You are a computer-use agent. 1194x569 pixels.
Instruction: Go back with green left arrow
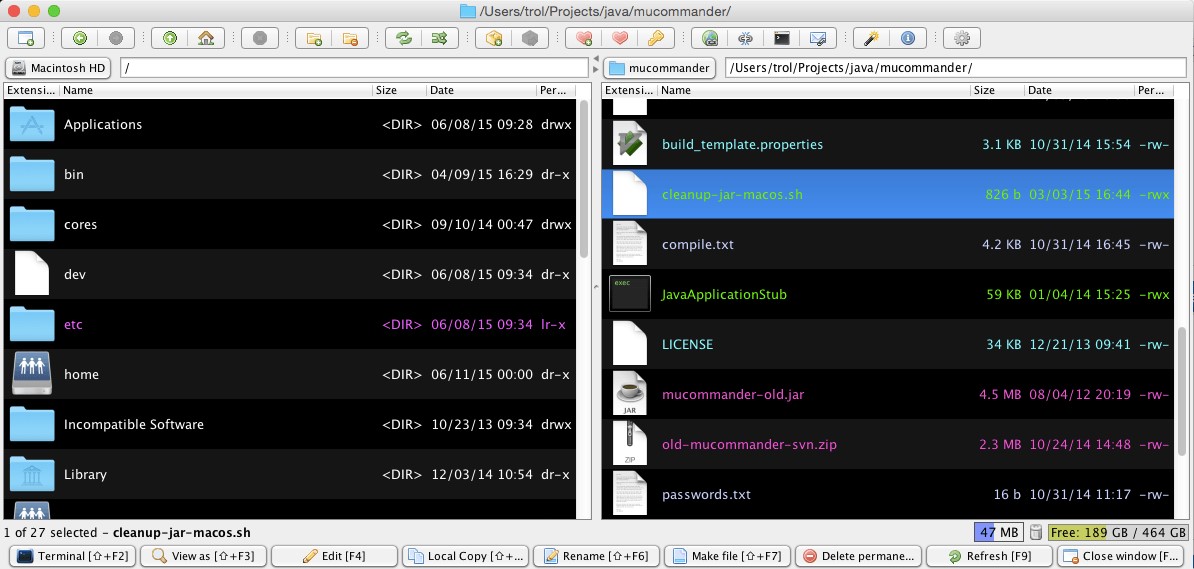[x=80, y=38]
